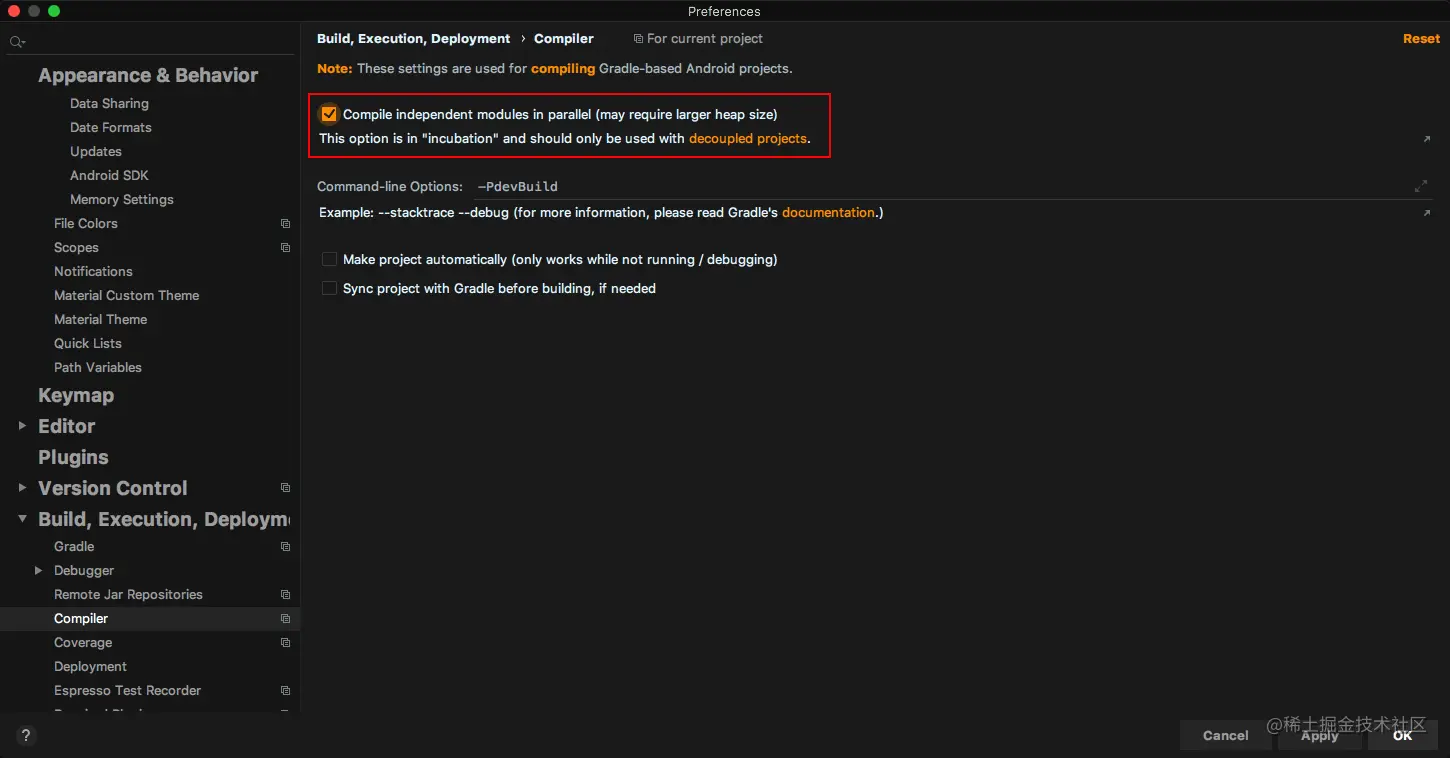Screen dimensions: 1450x758
Task: Select Date Formats in sidebar
Action: (111, 128)
